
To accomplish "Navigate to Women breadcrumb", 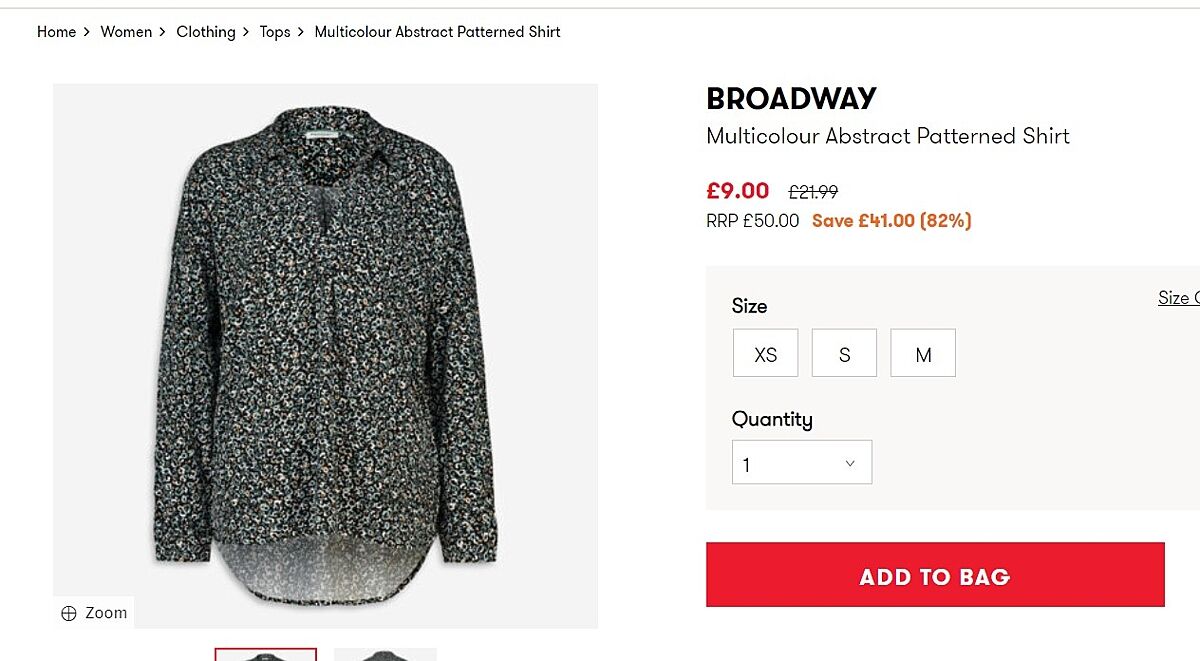I will coord(126,32).
